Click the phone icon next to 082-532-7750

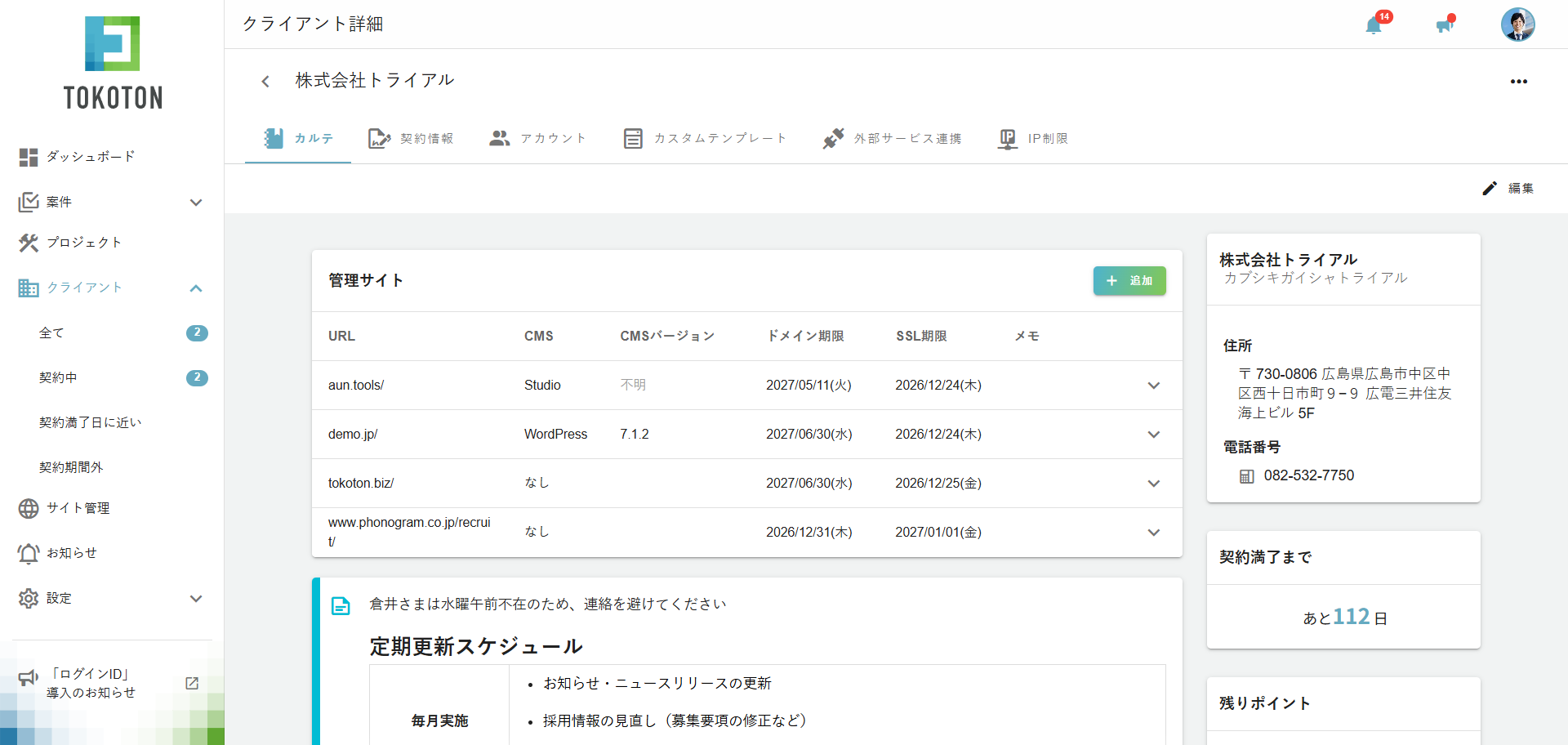pos(1246,476)
